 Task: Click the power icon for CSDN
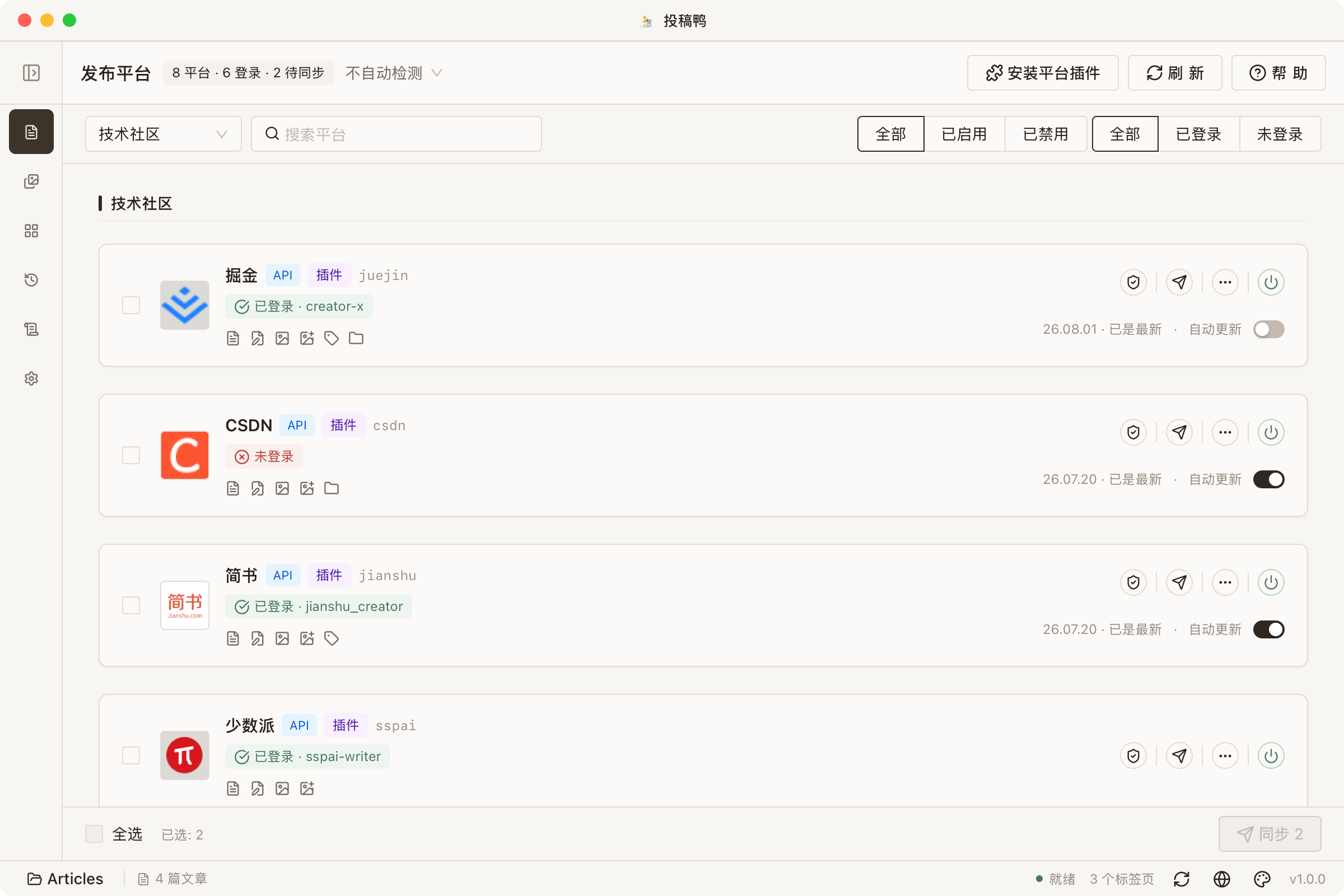pyautogui.click(x=1271, y=432)
